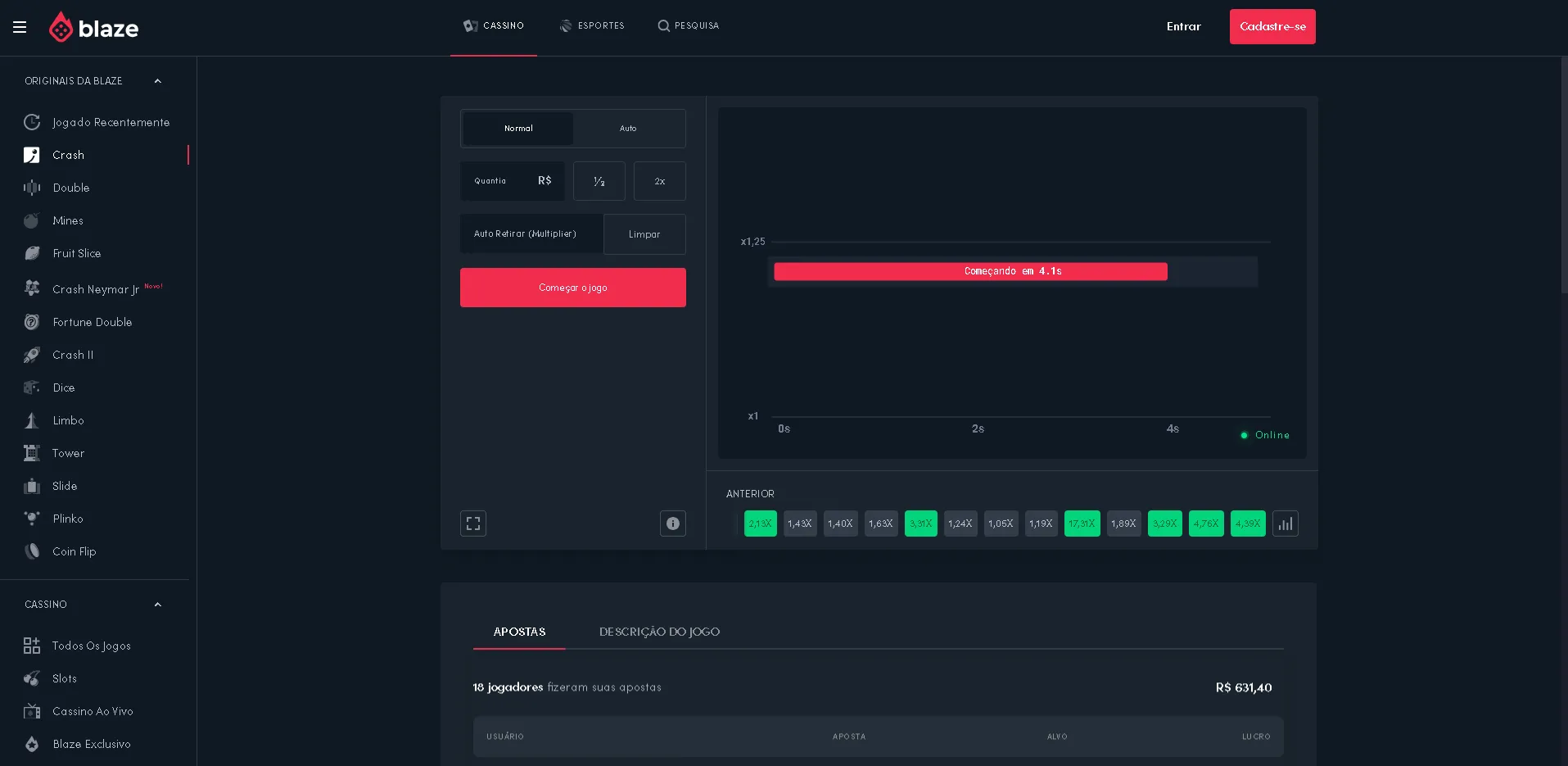Clear the auto cashout with Limpar
The height and width of the screenshot is (766, 1568).
coord(644,234)
